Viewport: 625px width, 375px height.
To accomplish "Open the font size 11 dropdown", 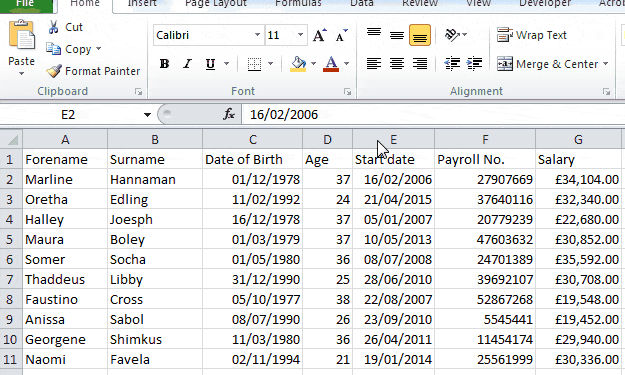I will coord(301,35).
